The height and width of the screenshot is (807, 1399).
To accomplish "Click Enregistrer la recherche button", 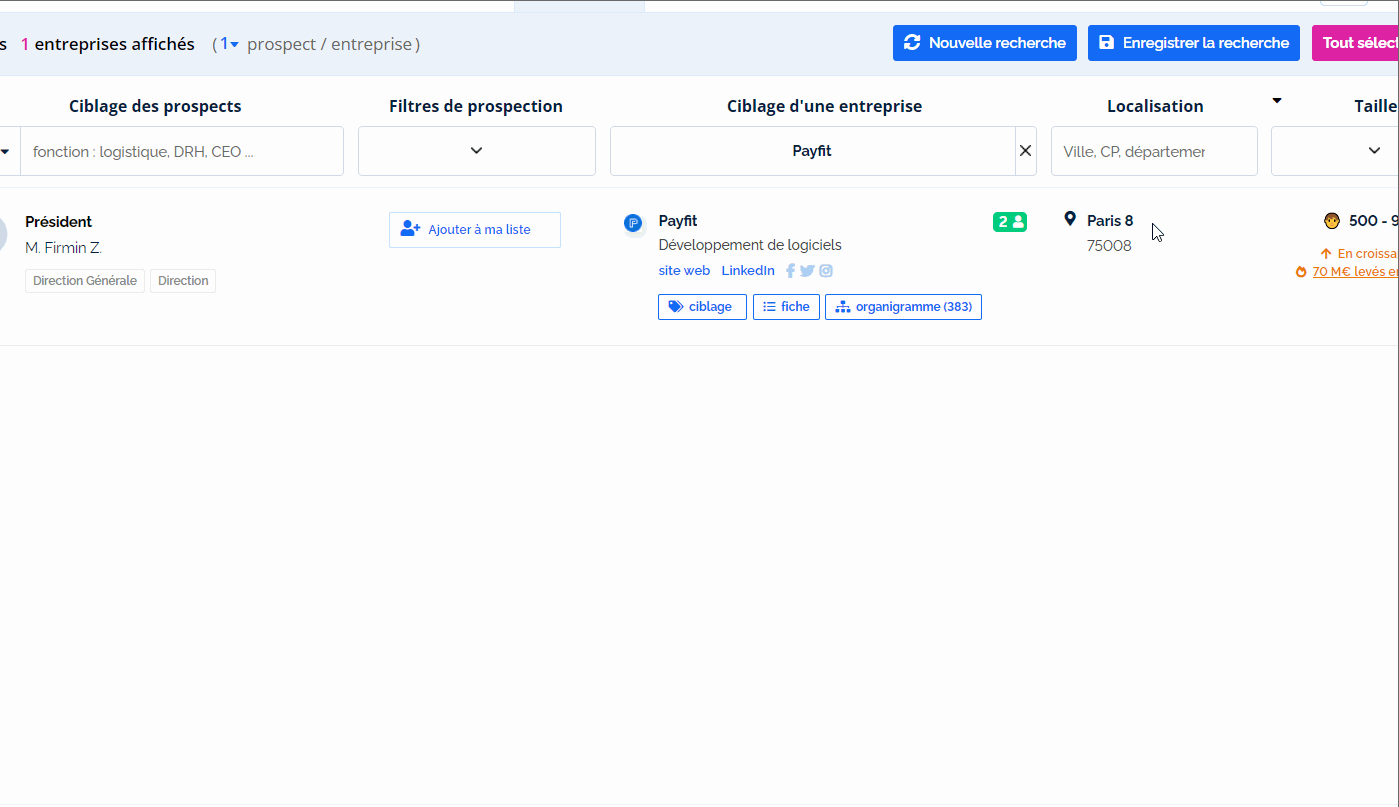I will 1194,43.
